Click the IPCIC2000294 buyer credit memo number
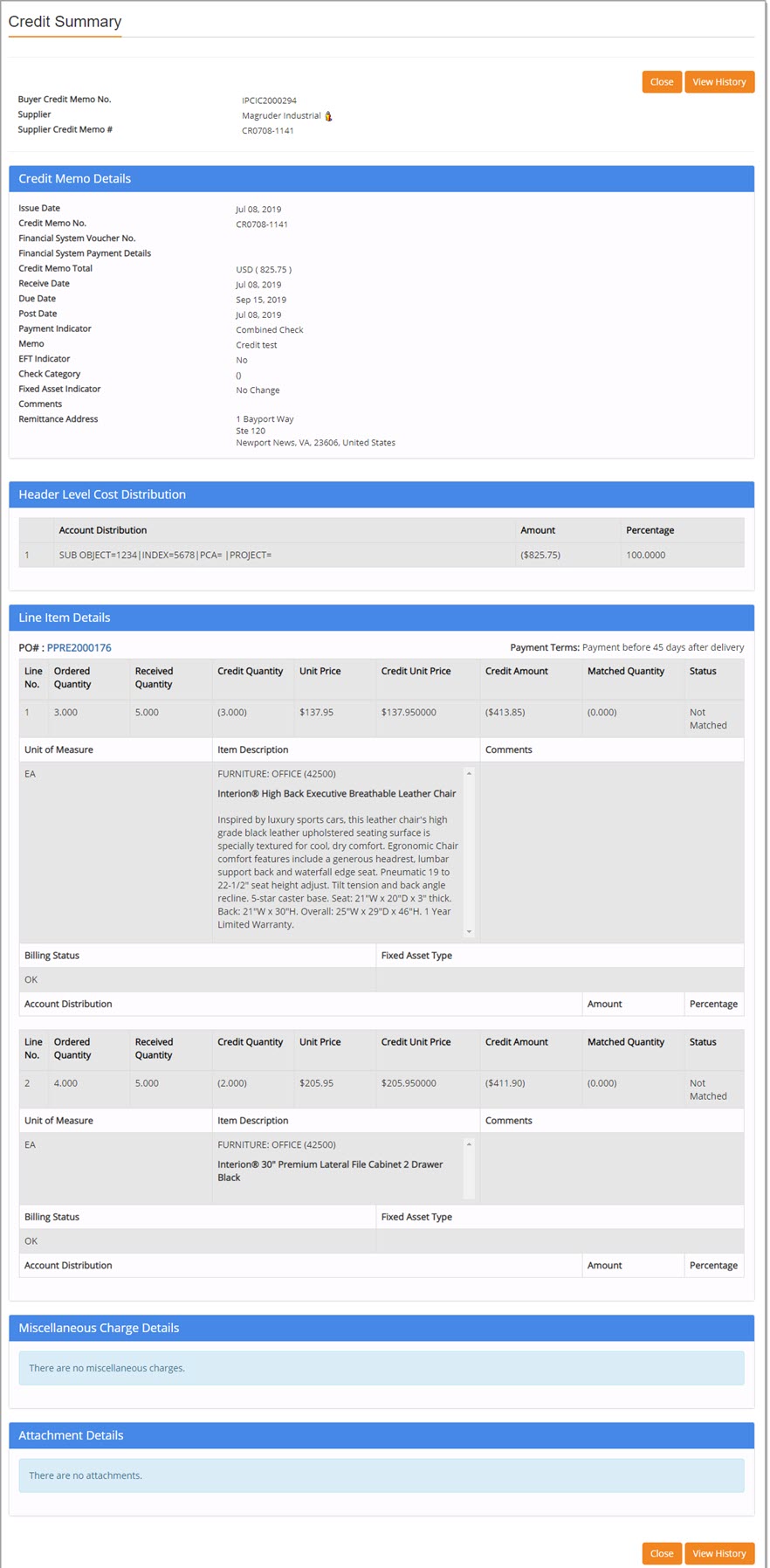The height and width of the screenshot is (1568, 770). coord(269,101)
